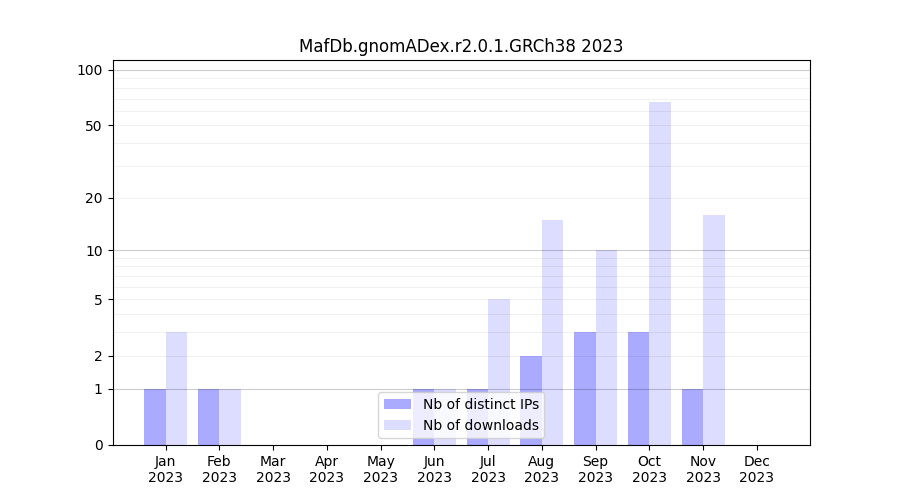Click the 'Mar 2023' x-axis label

pos(273,469)
